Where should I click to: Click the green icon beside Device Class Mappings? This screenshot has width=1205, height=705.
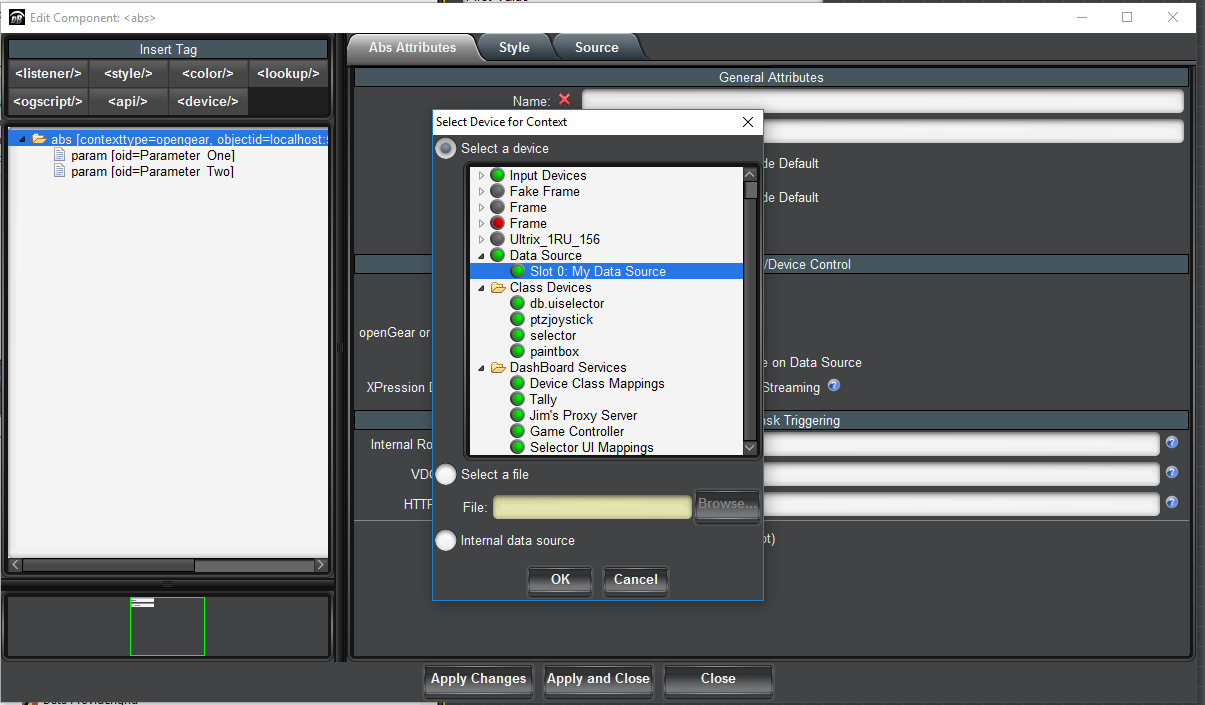click(517, 383)
